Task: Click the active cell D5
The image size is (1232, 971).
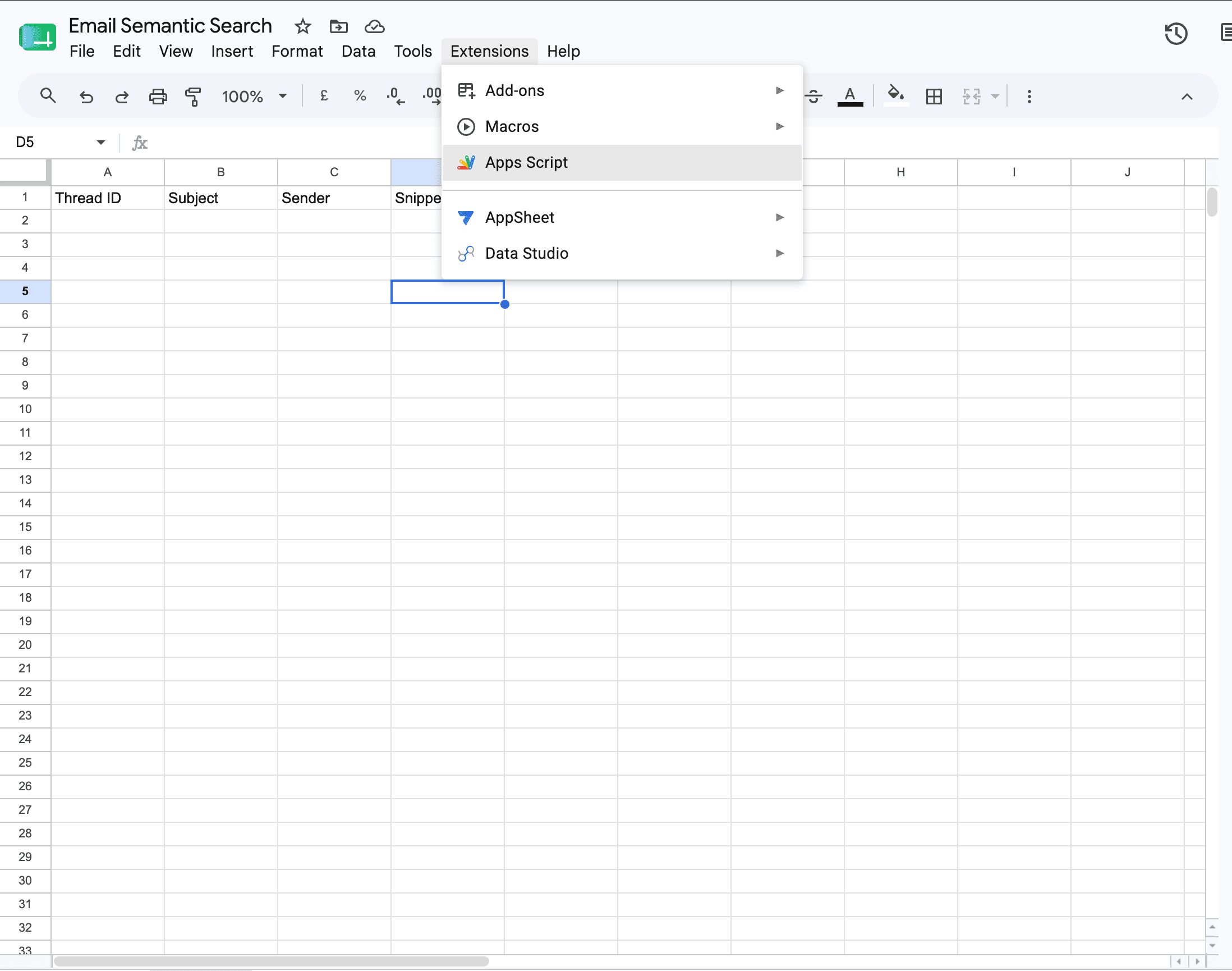Action: tap(447, 292)
